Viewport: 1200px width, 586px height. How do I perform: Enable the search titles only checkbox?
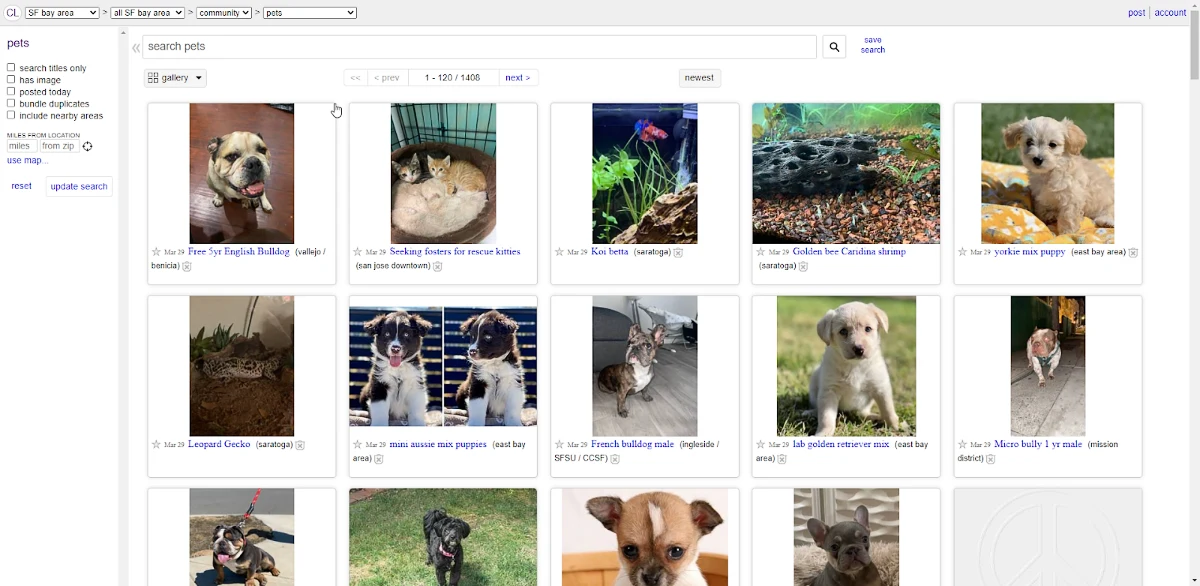pos(11,68)
